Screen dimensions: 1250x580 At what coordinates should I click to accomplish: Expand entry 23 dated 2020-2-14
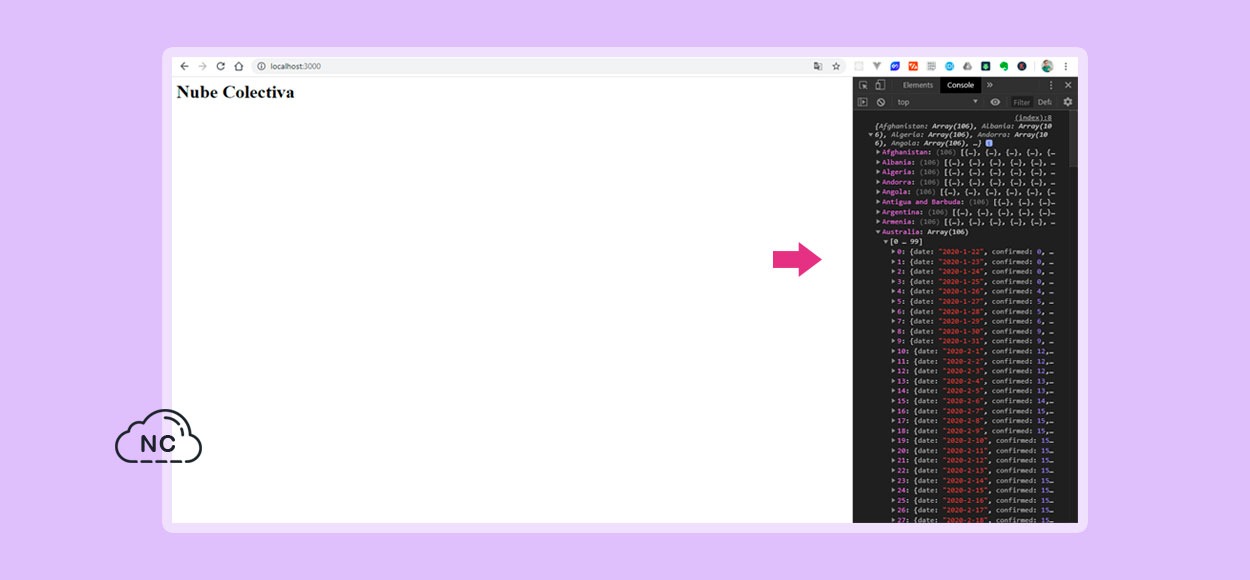click(x=894, y=481)
